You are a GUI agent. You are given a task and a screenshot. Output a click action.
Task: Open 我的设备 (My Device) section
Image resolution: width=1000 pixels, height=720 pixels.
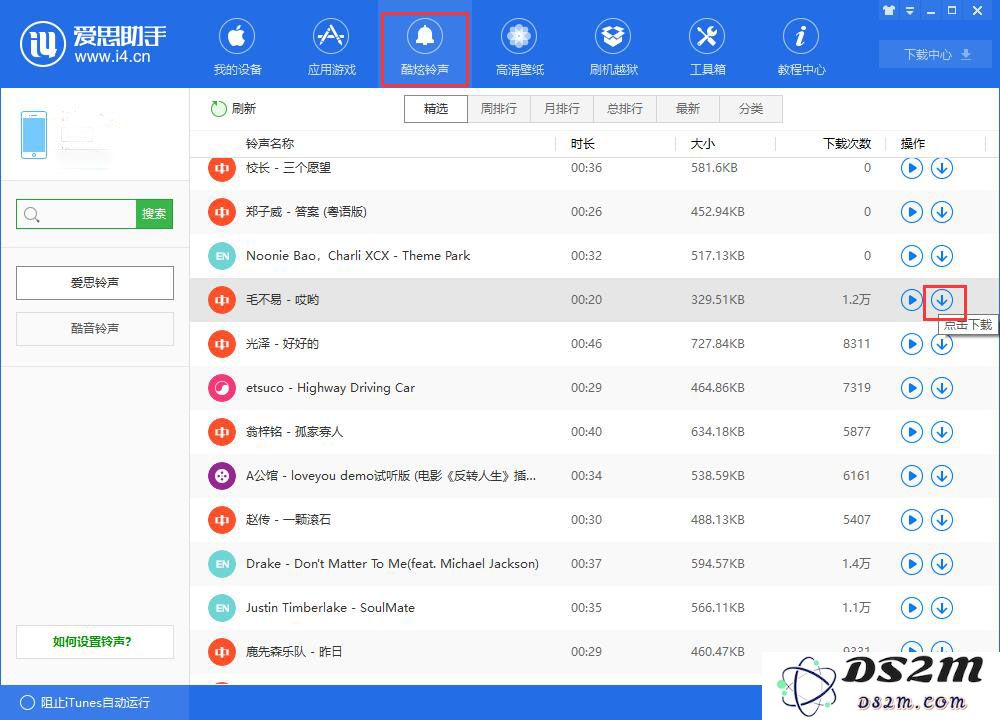237,47
